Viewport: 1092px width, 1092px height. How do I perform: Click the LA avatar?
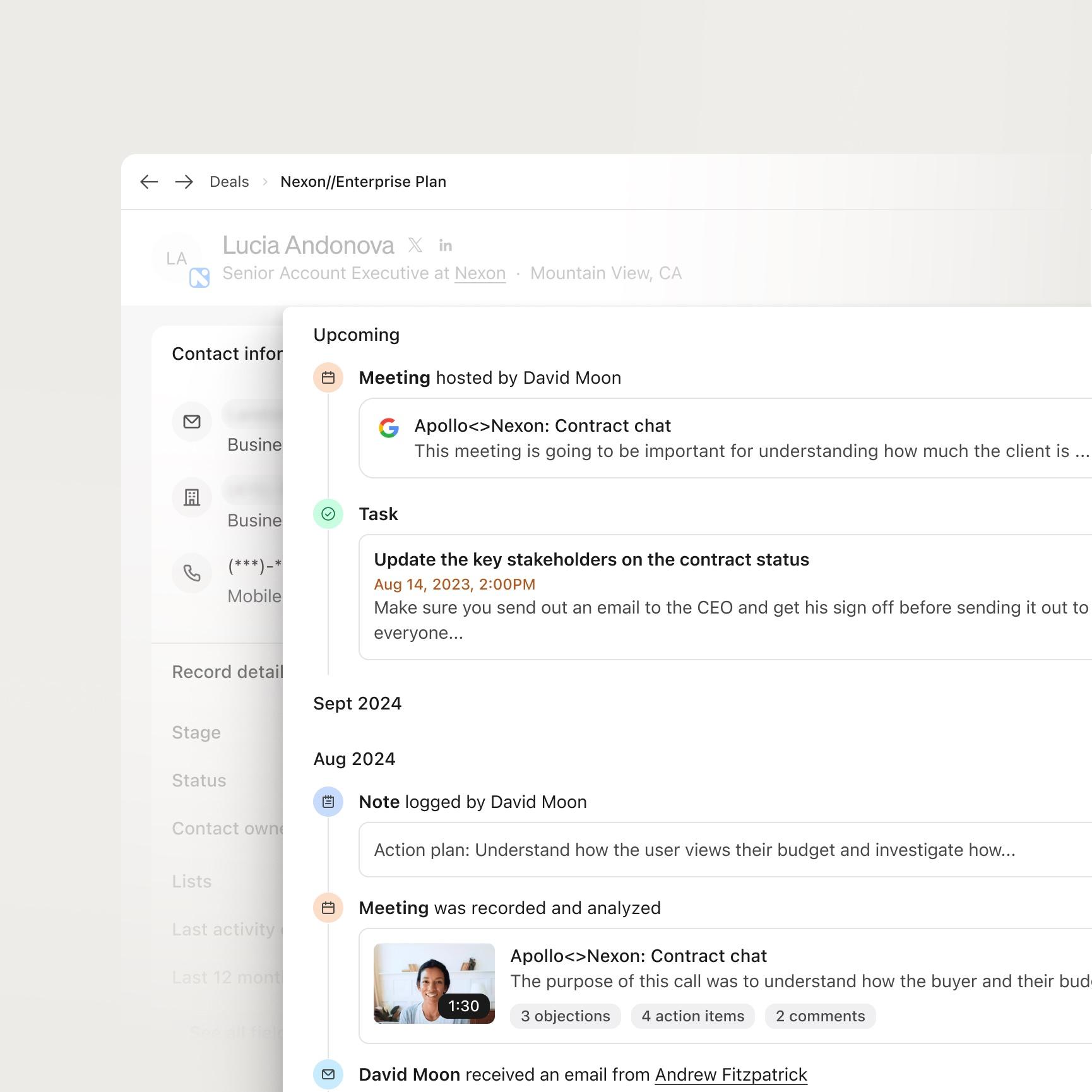(176, 258)
